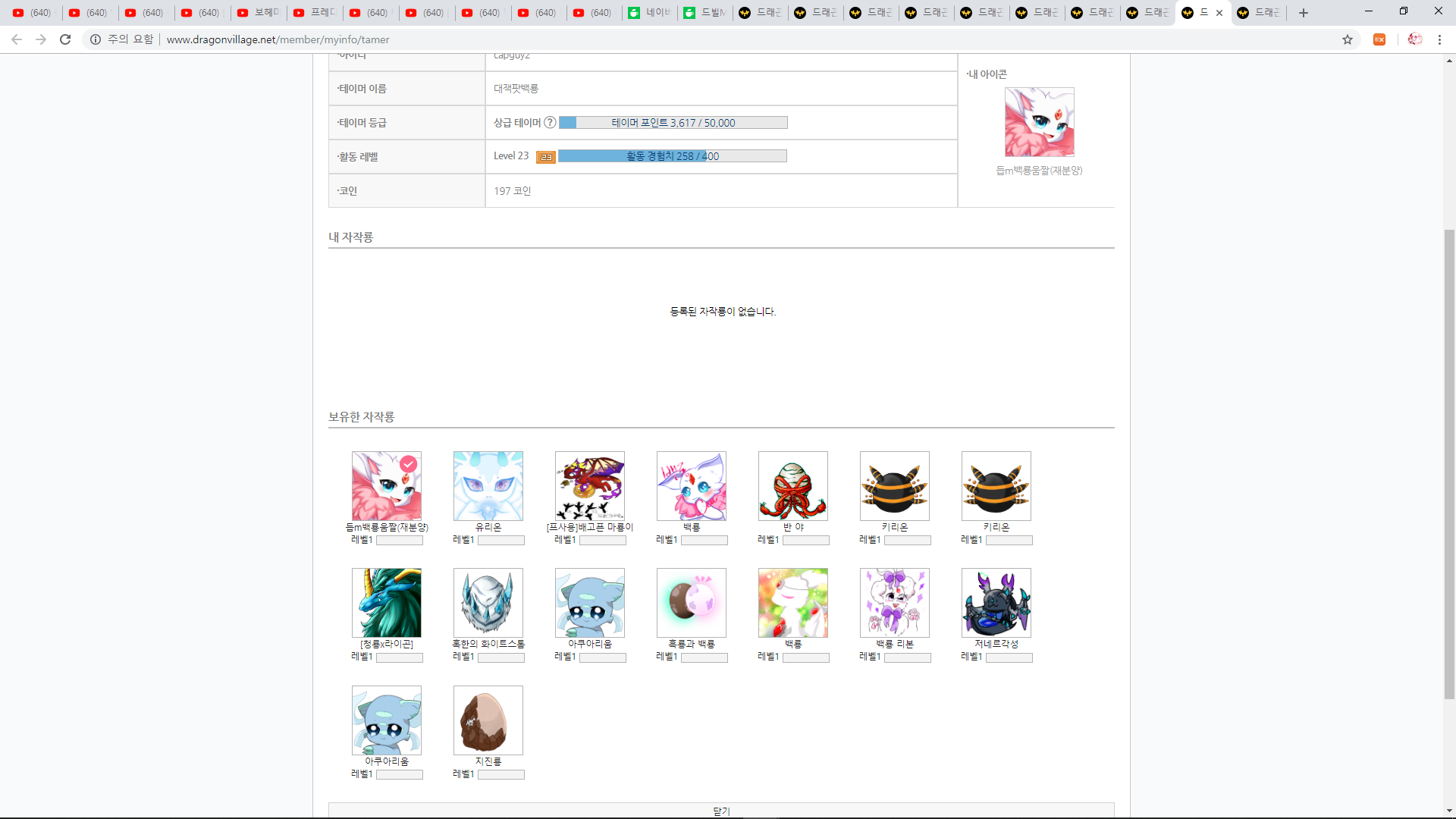Image resolution: width=1456 pixels, height=819 pixels.
Task: Click the vertical page scrollbar thumb
Action: click(x=1449, y=463)
